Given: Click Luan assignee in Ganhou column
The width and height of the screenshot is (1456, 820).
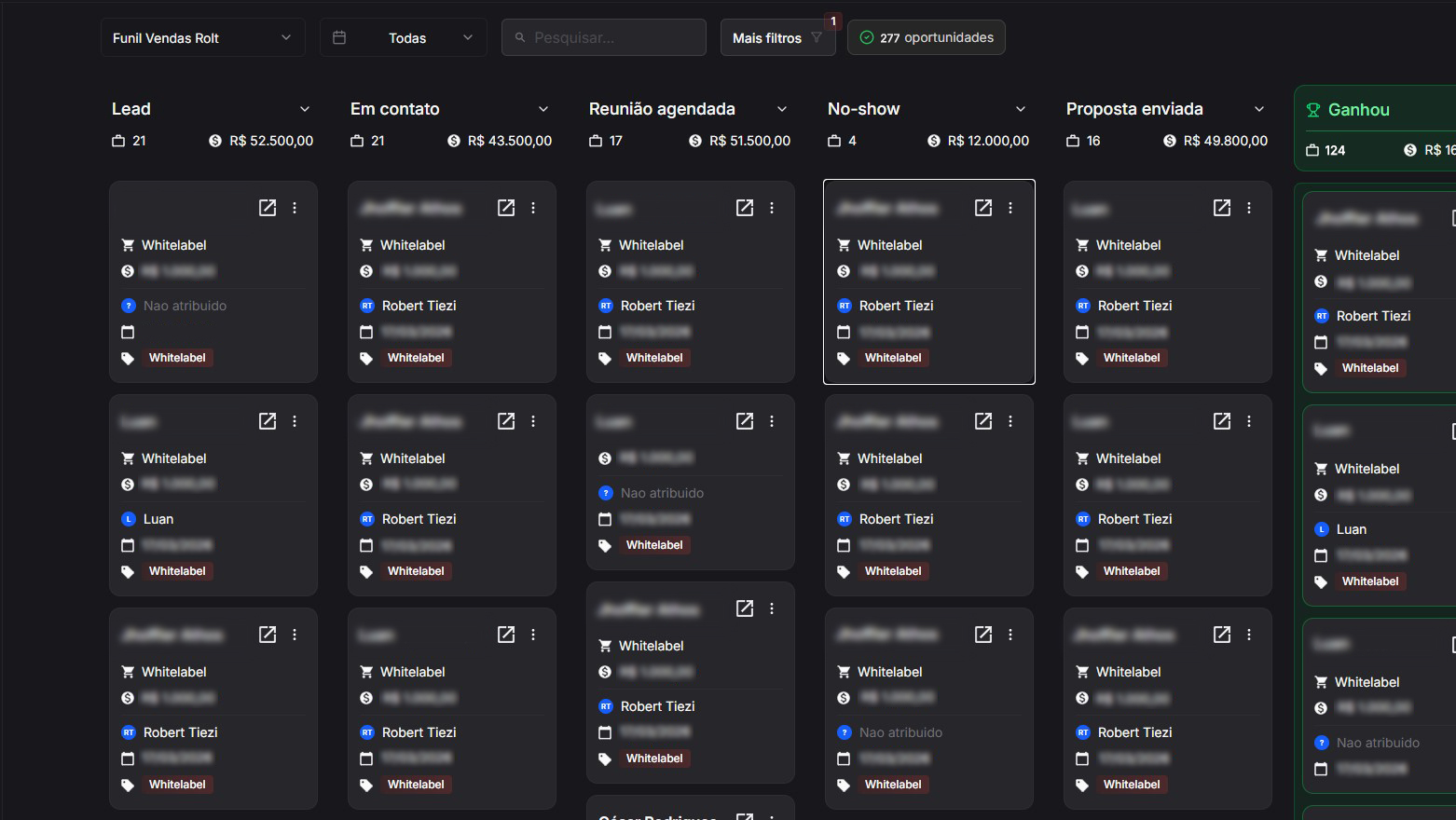Looking at the screenshot, I should (1352, 529).
